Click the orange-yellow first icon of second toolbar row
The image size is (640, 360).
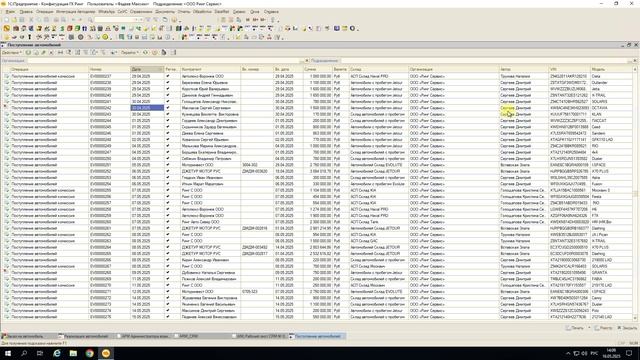(7, 29)
